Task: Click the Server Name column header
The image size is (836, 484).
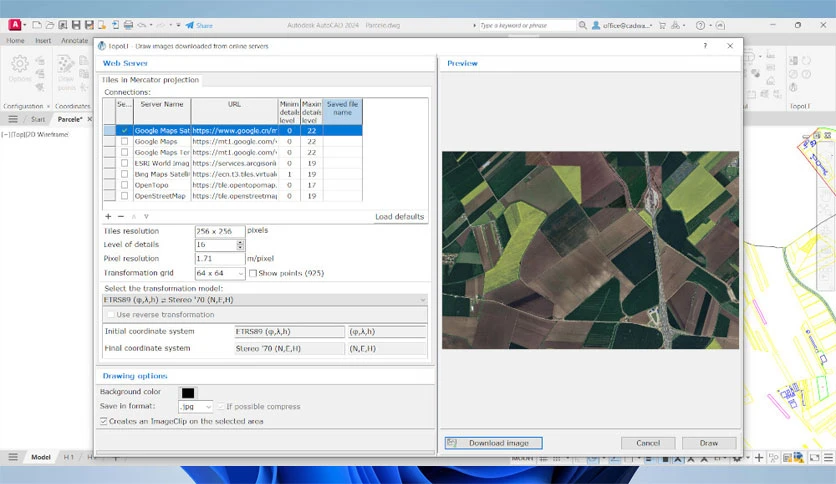Action: click(x=162, y=111)
